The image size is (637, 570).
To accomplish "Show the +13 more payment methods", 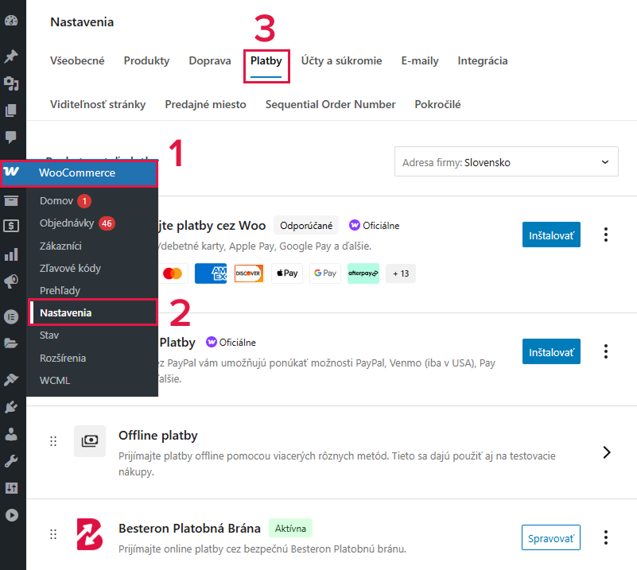I will (x=401, y=273).
